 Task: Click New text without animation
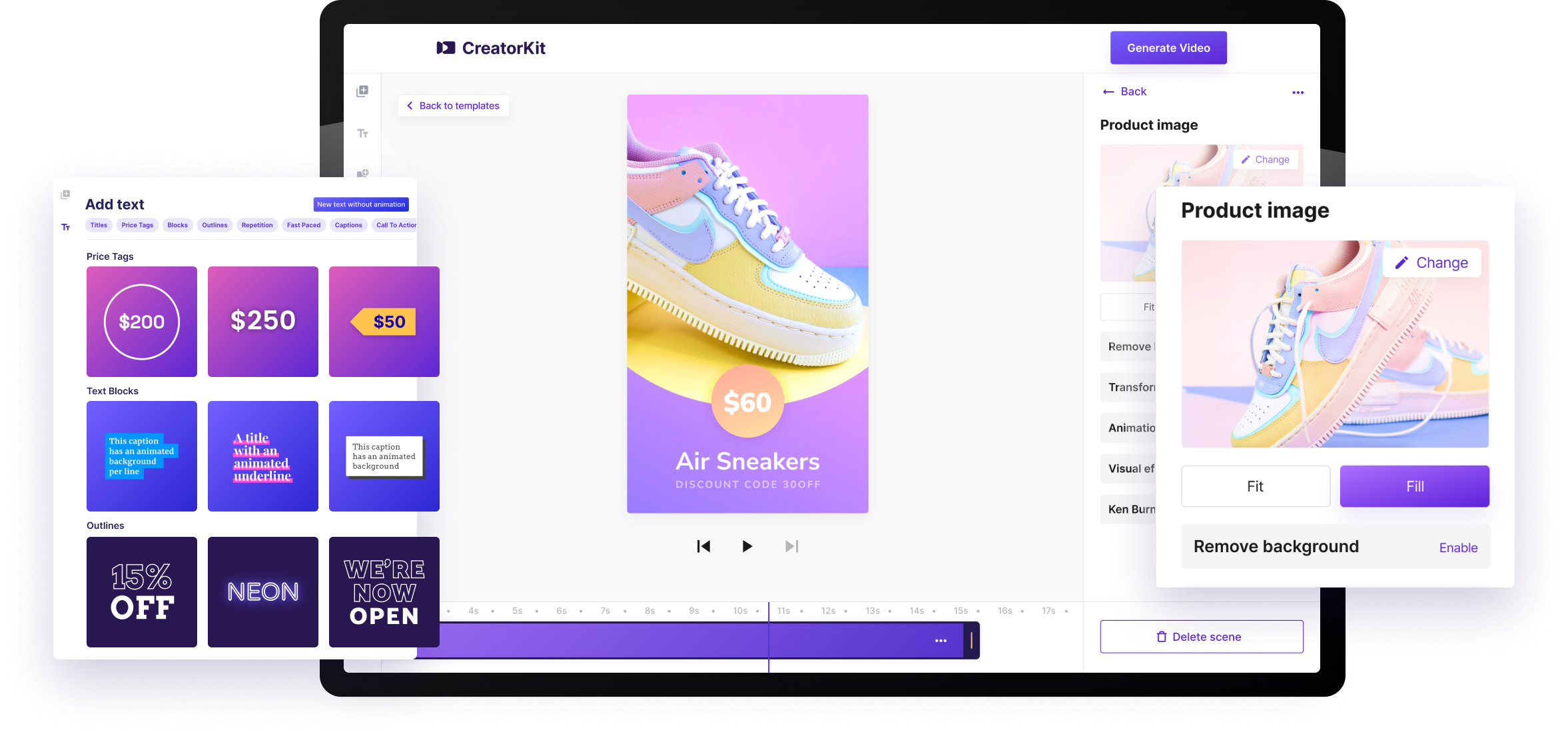(x=361, y=204)
